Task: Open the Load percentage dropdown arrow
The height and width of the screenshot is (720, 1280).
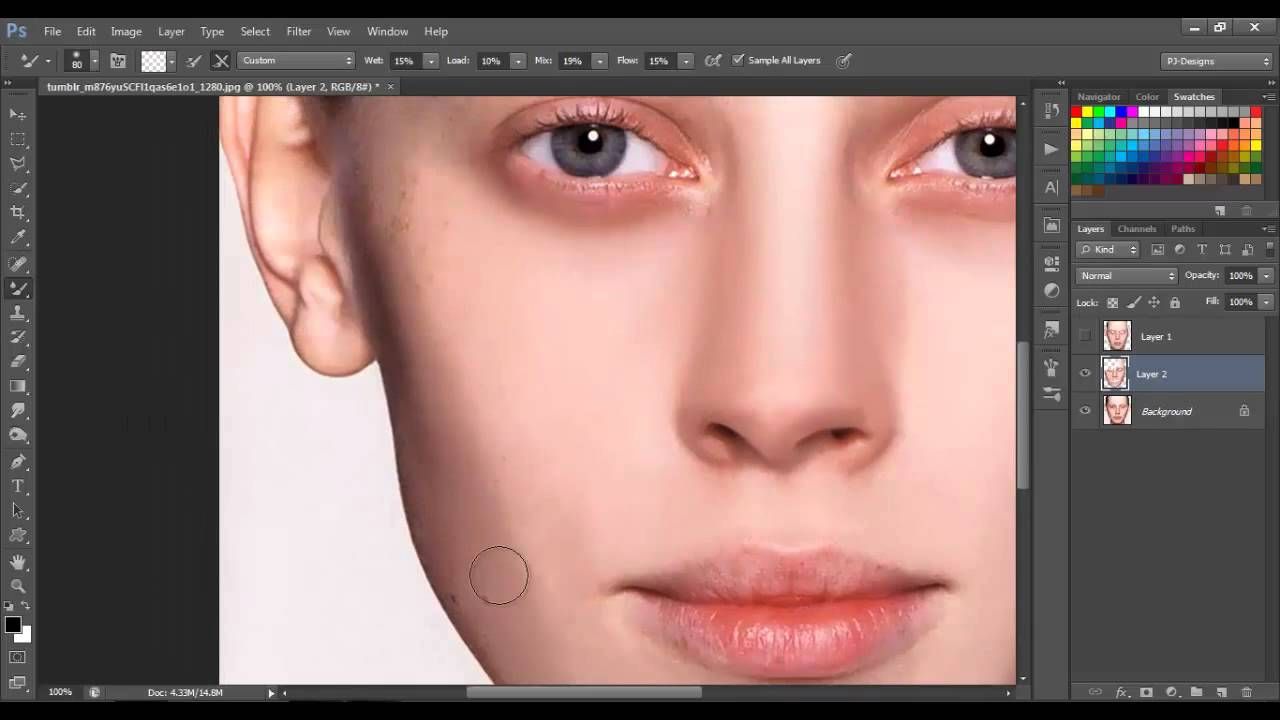Action: click(x=518, y=61)
